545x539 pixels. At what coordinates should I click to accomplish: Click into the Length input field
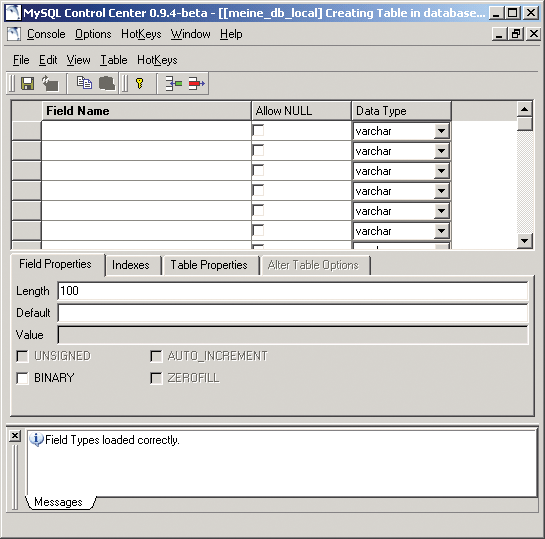coord(293,291)
